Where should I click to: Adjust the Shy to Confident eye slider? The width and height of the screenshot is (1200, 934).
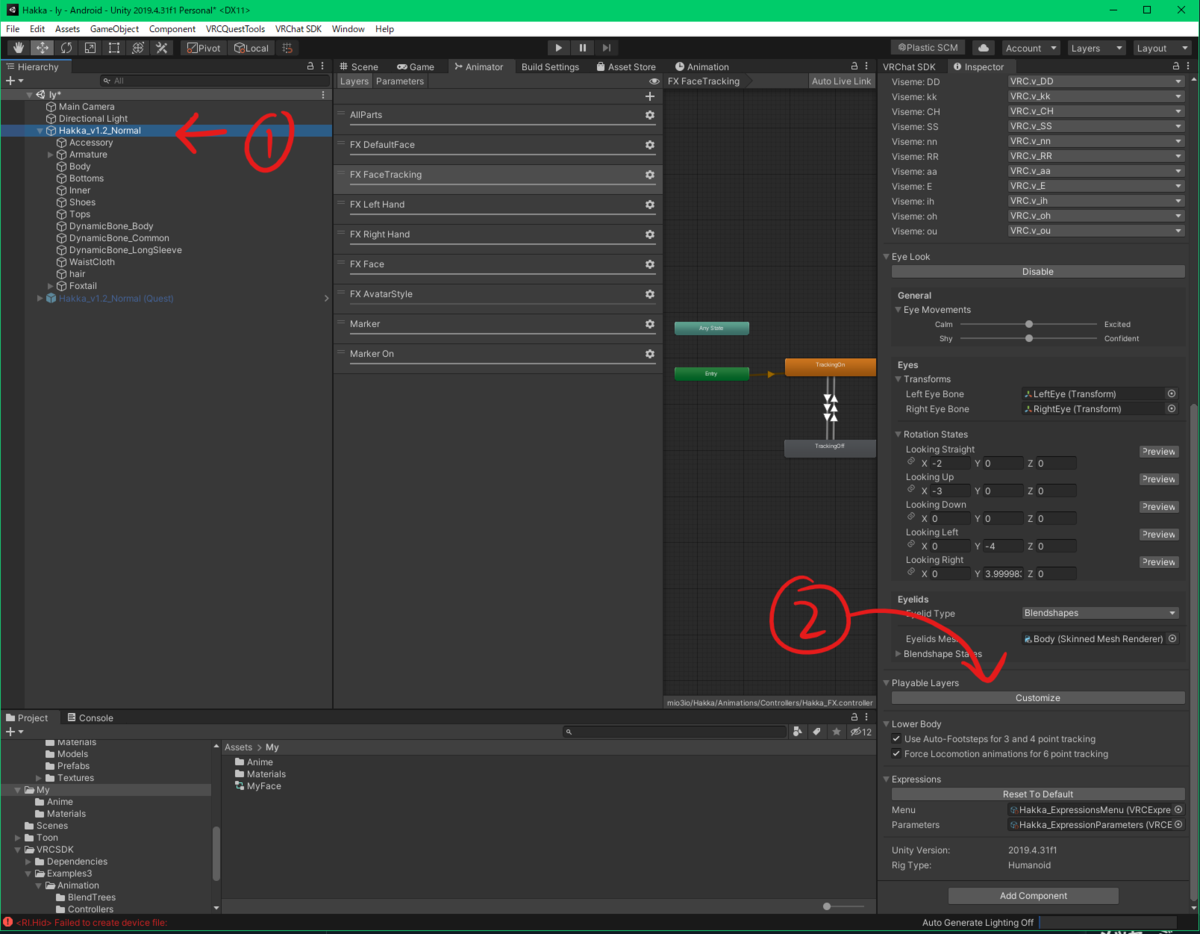[x=1028, y=338]
